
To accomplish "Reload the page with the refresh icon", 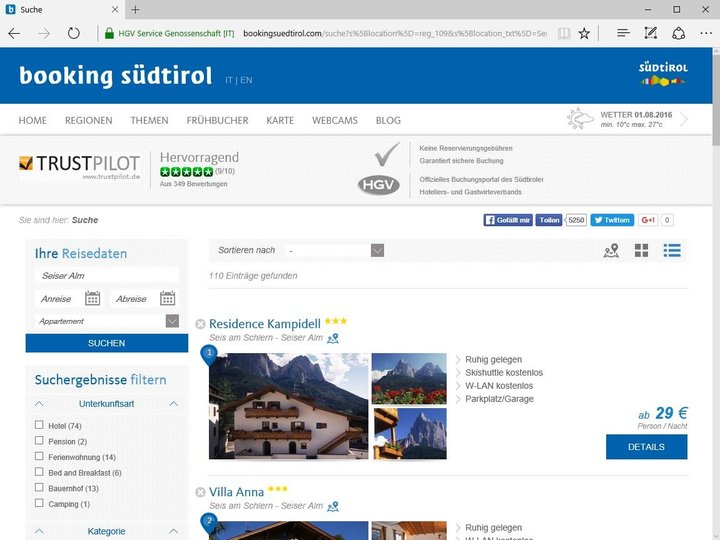I will point(73,33).
